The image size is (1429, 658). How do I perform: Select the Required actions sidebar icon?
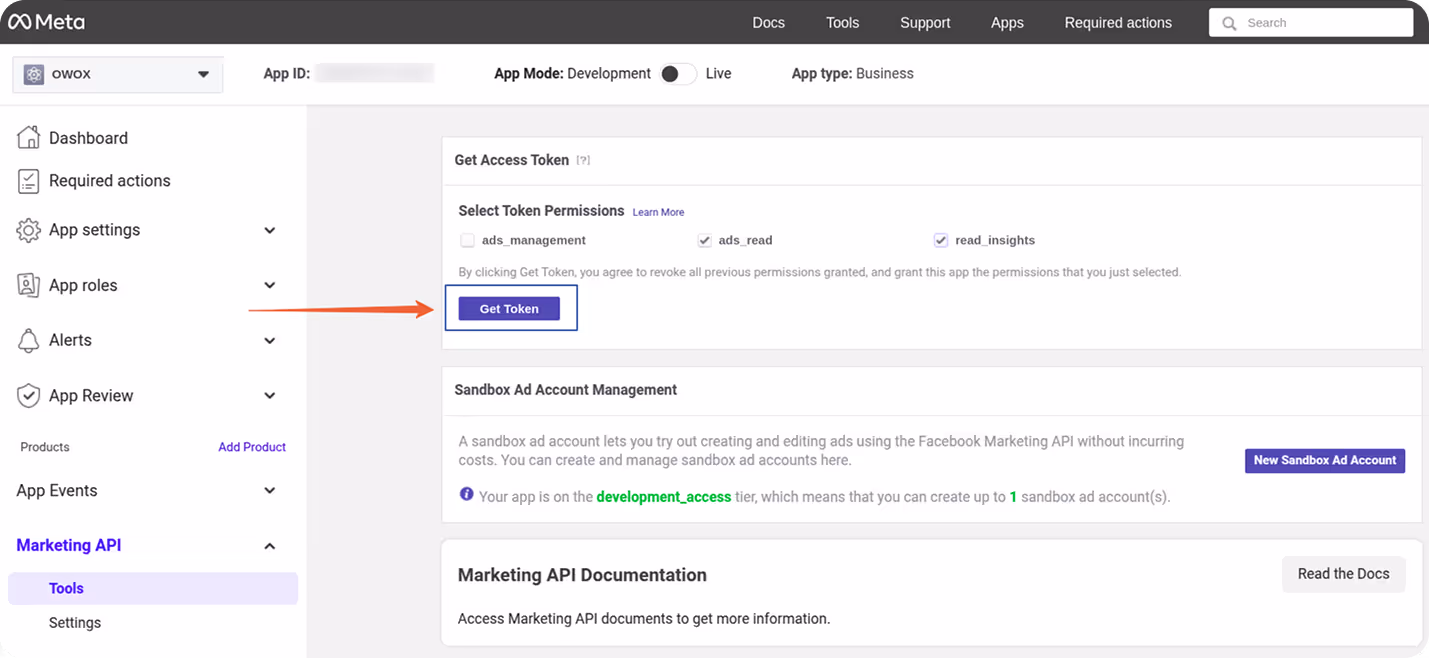[29, 181]
